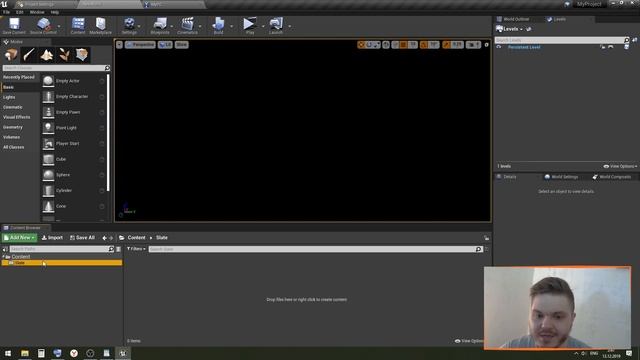This screenshot has width=640, height=360.
Task: Select Point Light in the list
Action: point(74,128)
